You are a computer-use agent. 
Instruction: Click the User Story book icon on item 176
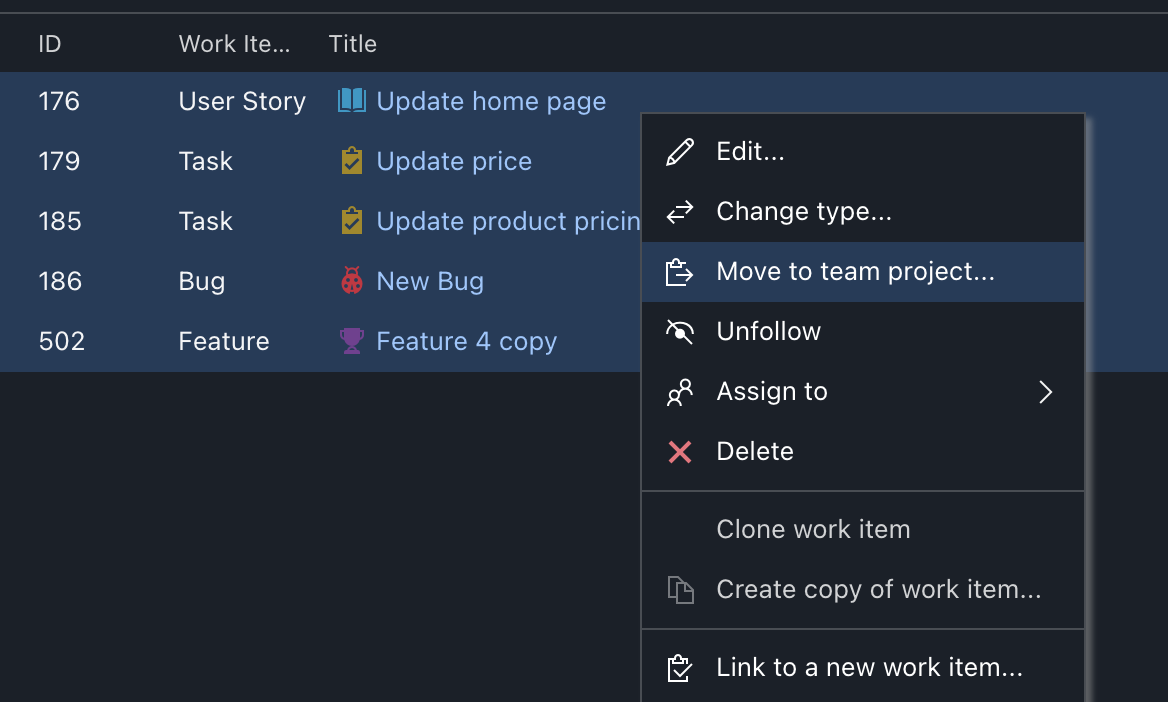click(x=352, y=100)
